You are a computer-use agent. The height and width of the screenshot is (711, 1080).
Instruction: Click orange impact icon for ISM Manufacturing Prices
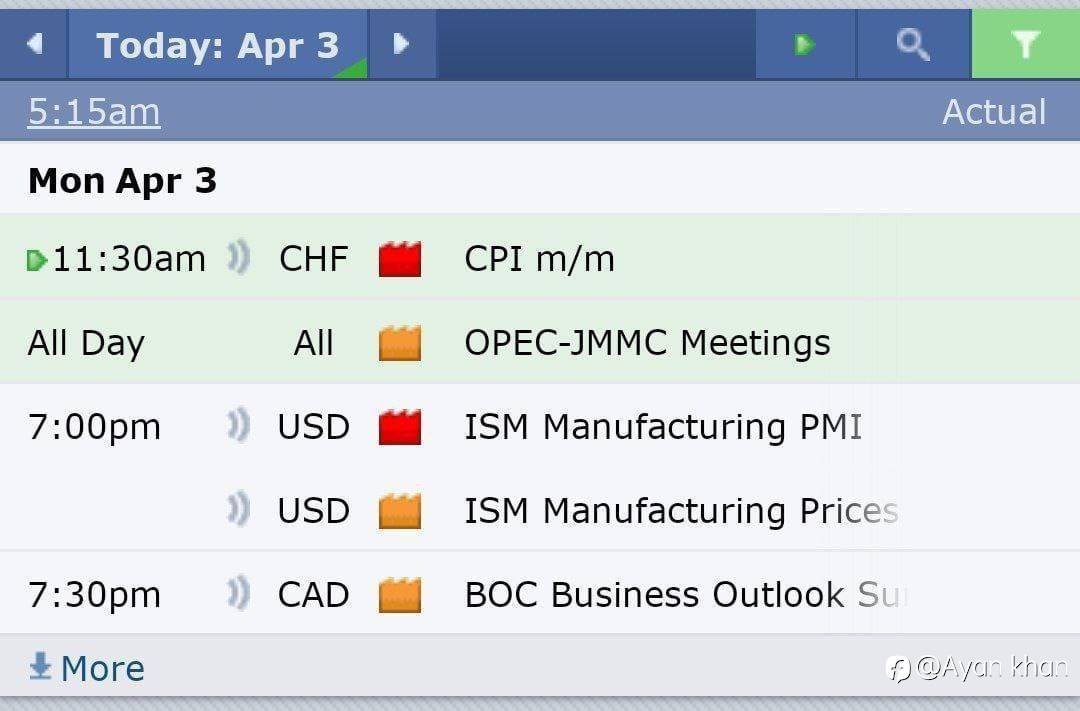tap(400, 511)
